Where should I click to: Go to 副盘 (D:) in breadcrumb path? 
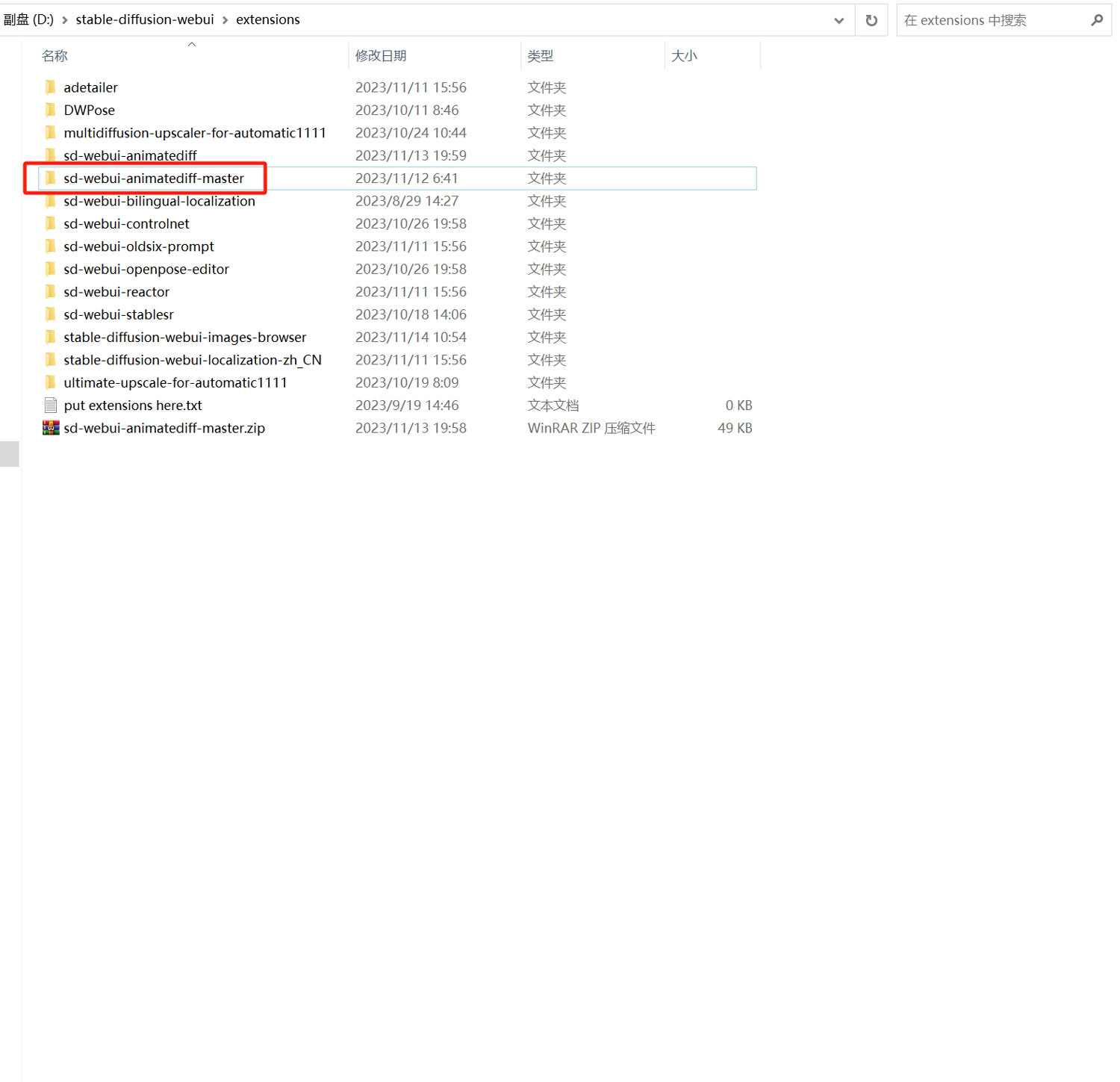[28, 19]
